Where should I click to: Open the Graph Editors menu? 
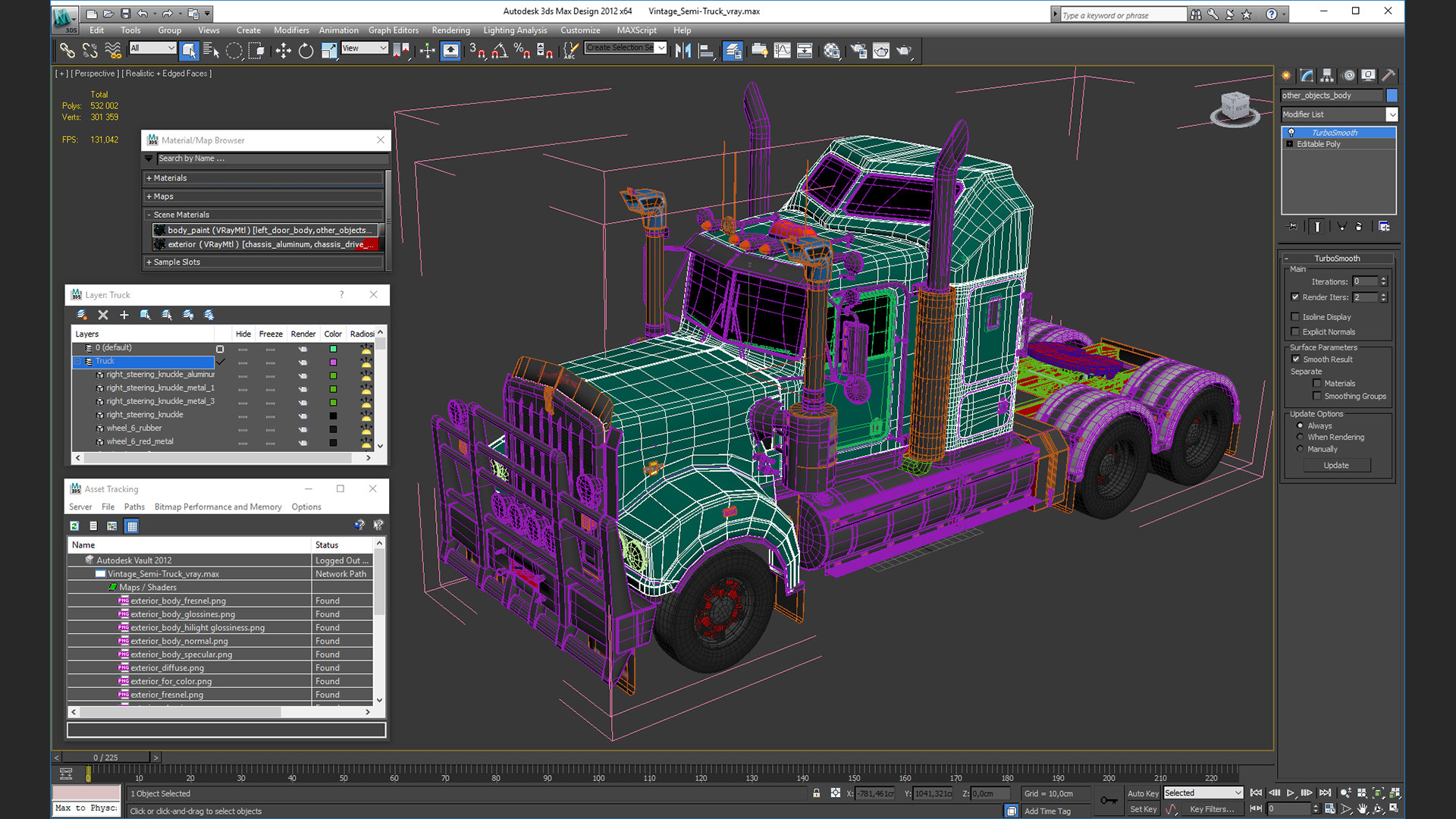[x=394, y=30]
